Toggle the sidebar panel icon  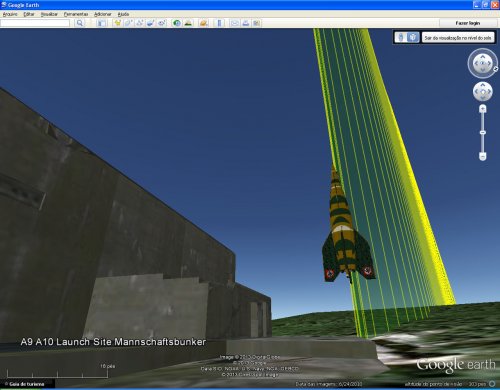click(x=102, y=23)
